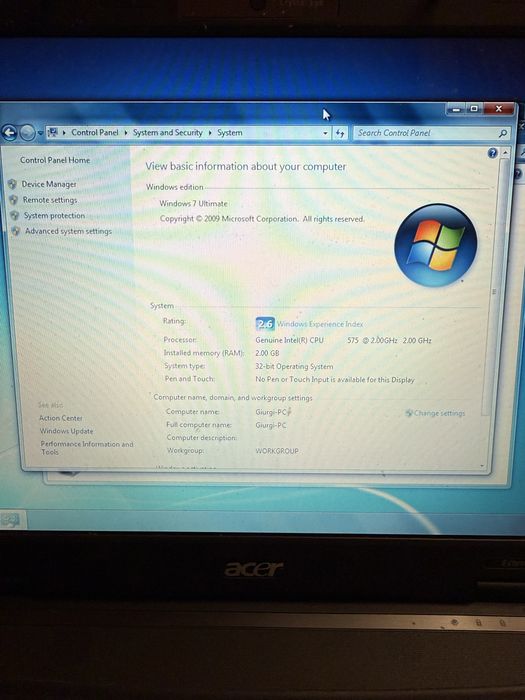Click the taskbar icon at bottom left
Screen dimensions: 525x700
tap(10, 520)
